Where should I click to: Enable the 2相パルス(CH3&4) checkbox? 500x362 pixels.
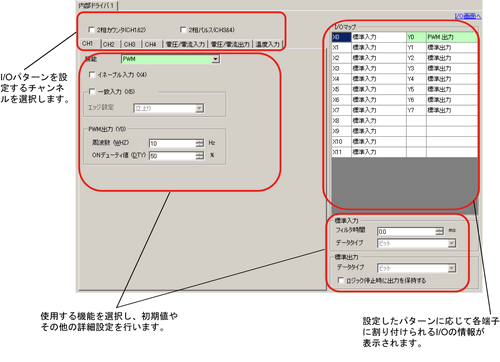(183, 30)
